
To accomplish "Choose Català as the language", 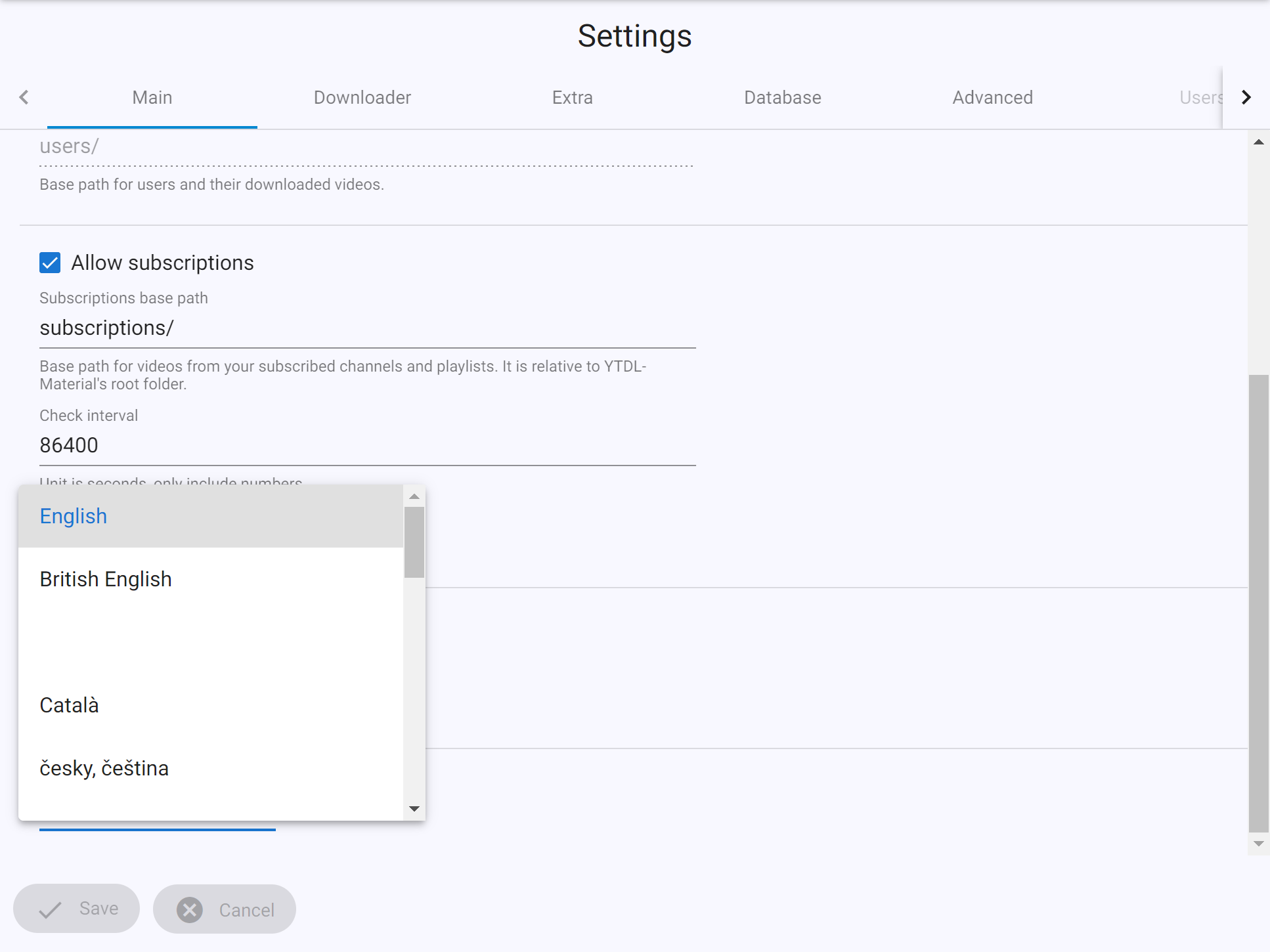I will [69, 705].
